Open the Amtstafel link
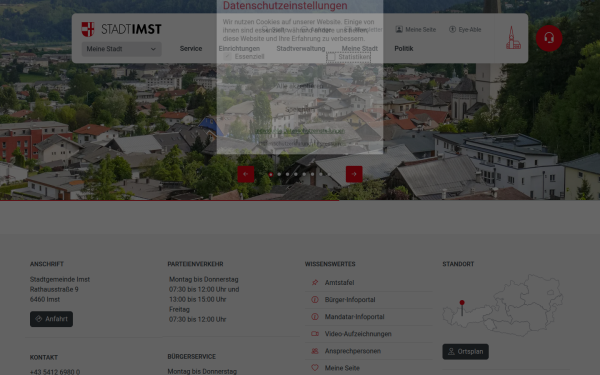Screen dimensions: 600x375 pos(339,282)
